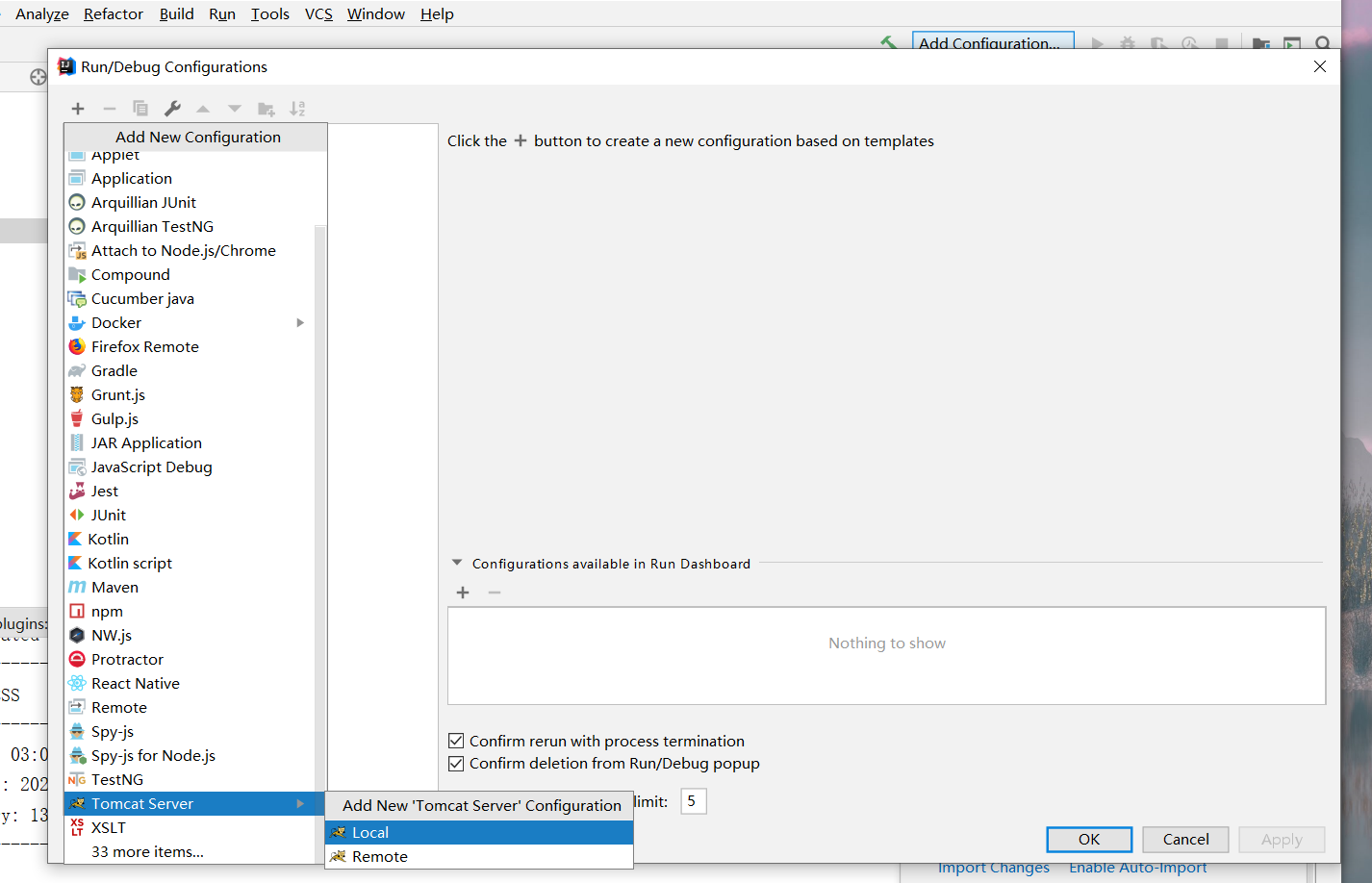This screenshot has height=883, width=1372.
Task: Click the Import Changes link
Action: point(994,868)
